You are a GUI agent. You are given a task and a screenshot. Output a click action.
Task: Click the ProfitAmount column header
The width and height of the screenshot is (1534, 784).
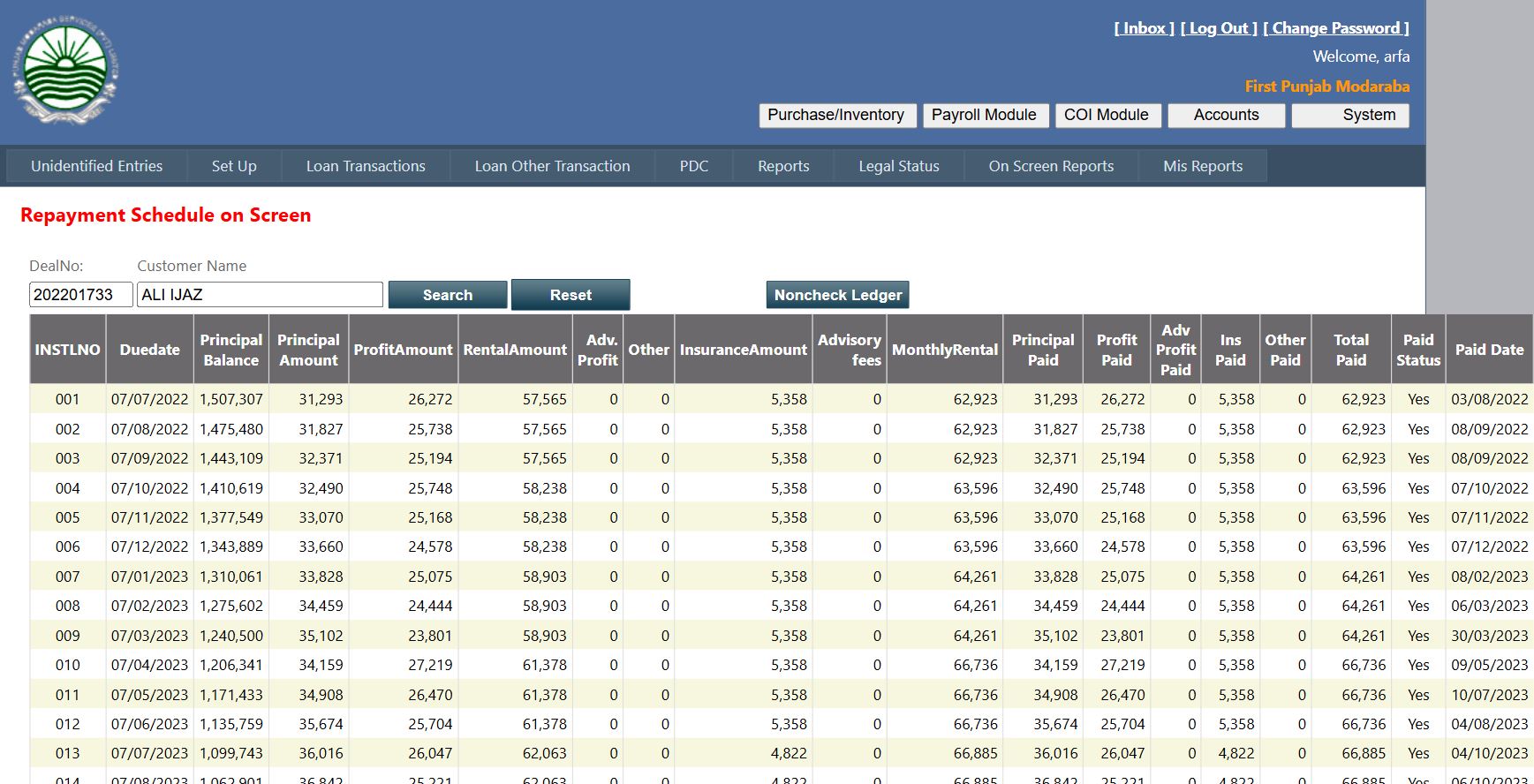[x=404, y=350]
